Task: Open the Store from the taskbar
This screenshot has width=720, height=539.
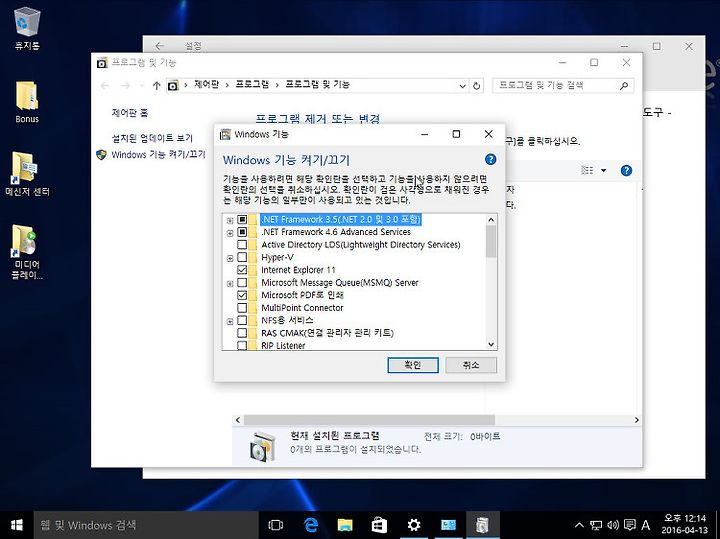Action: 379,525
